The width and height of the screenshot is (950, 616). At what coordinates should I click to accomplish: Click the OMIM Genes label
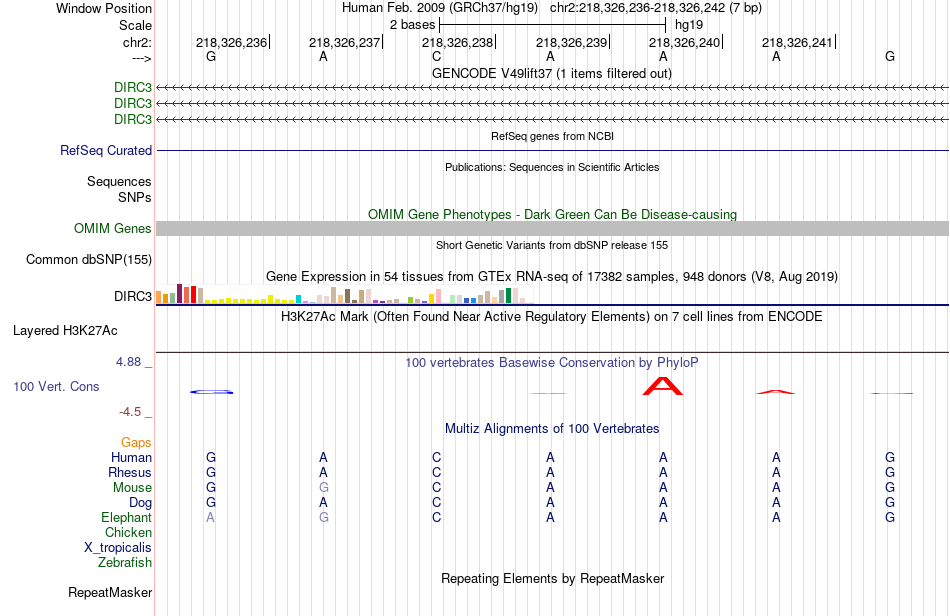tap(113, 228)
